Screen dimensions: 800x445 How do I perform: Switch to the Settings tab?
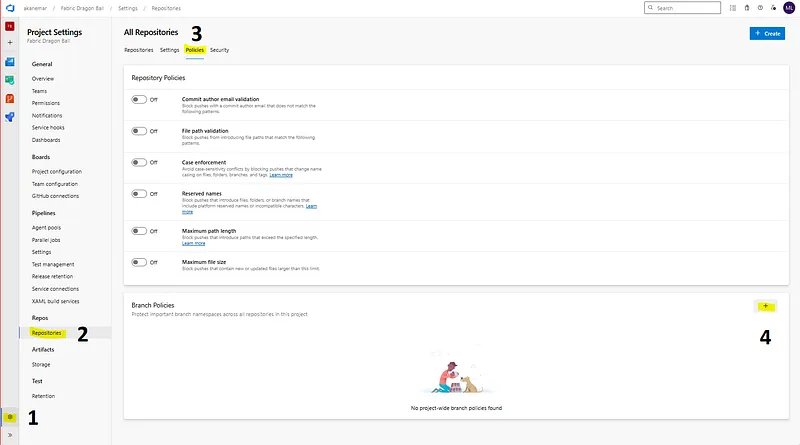(169, 50)
